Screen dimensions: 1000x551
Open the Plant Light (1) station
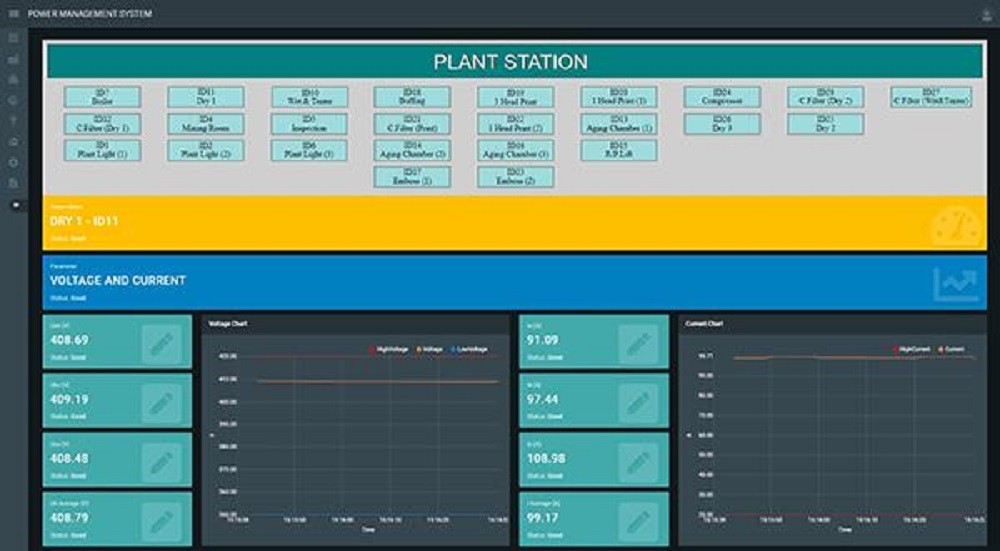[102, 151]
